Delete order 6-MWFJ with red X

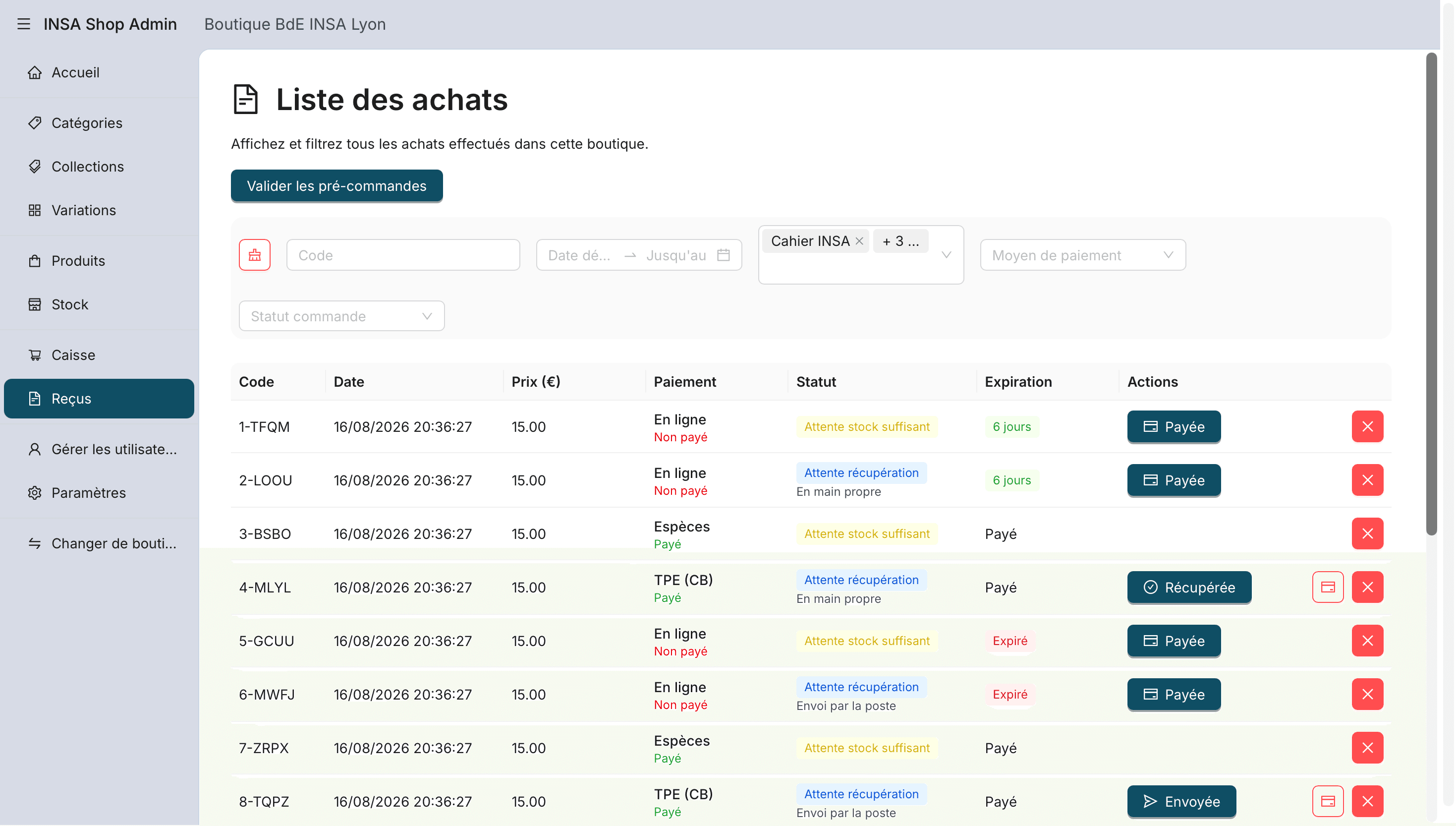tap(1368, 695)
